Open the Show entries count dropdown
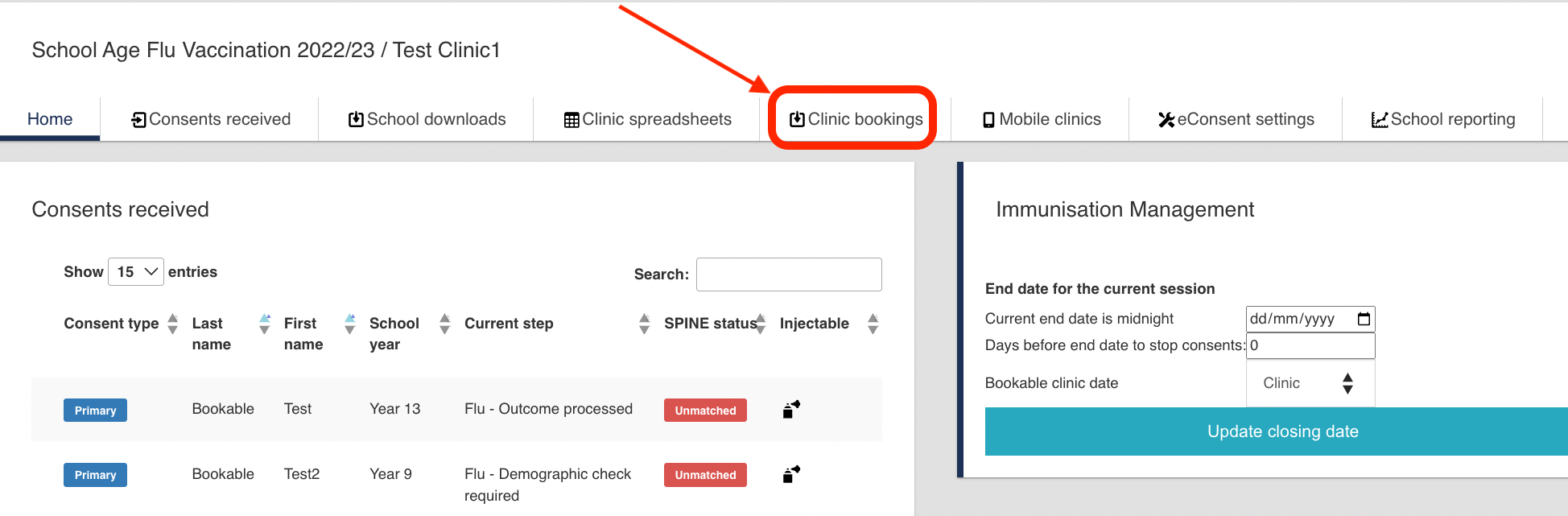Viewport: 1568px width, 516px height. point(136,272)
